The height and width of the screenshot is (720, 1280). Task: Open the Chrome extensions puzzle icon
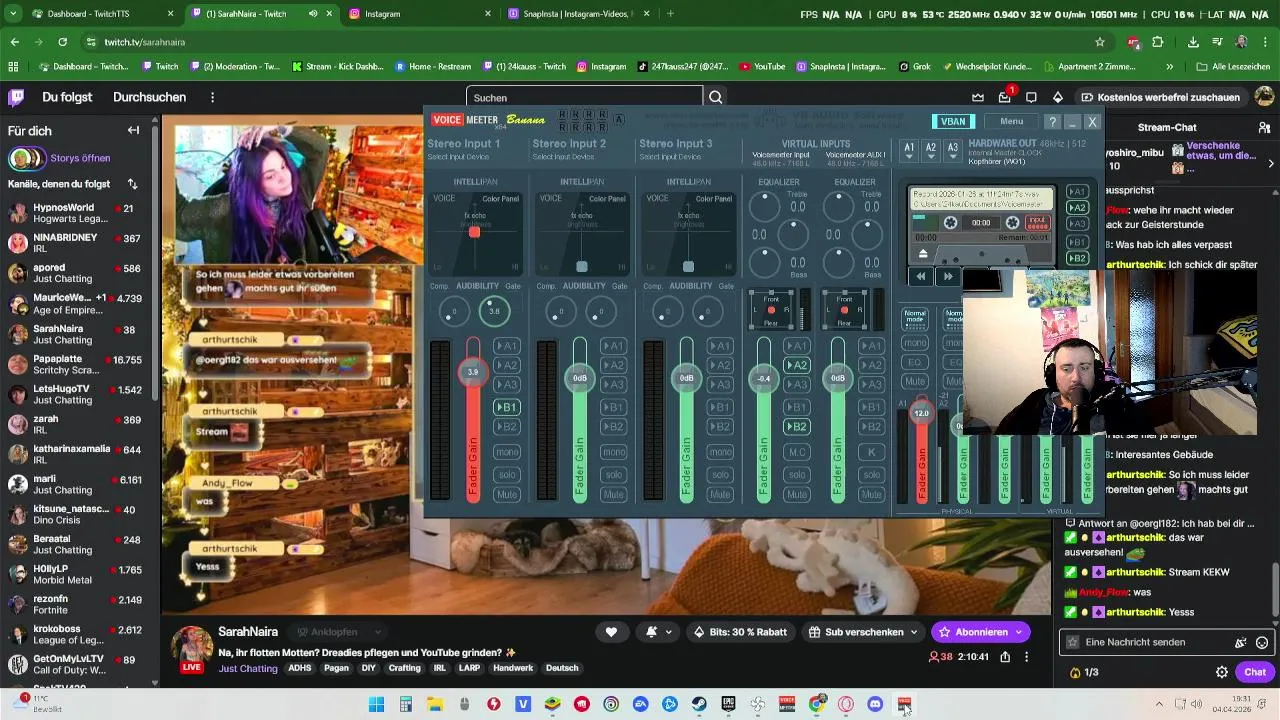point(1158,42)
